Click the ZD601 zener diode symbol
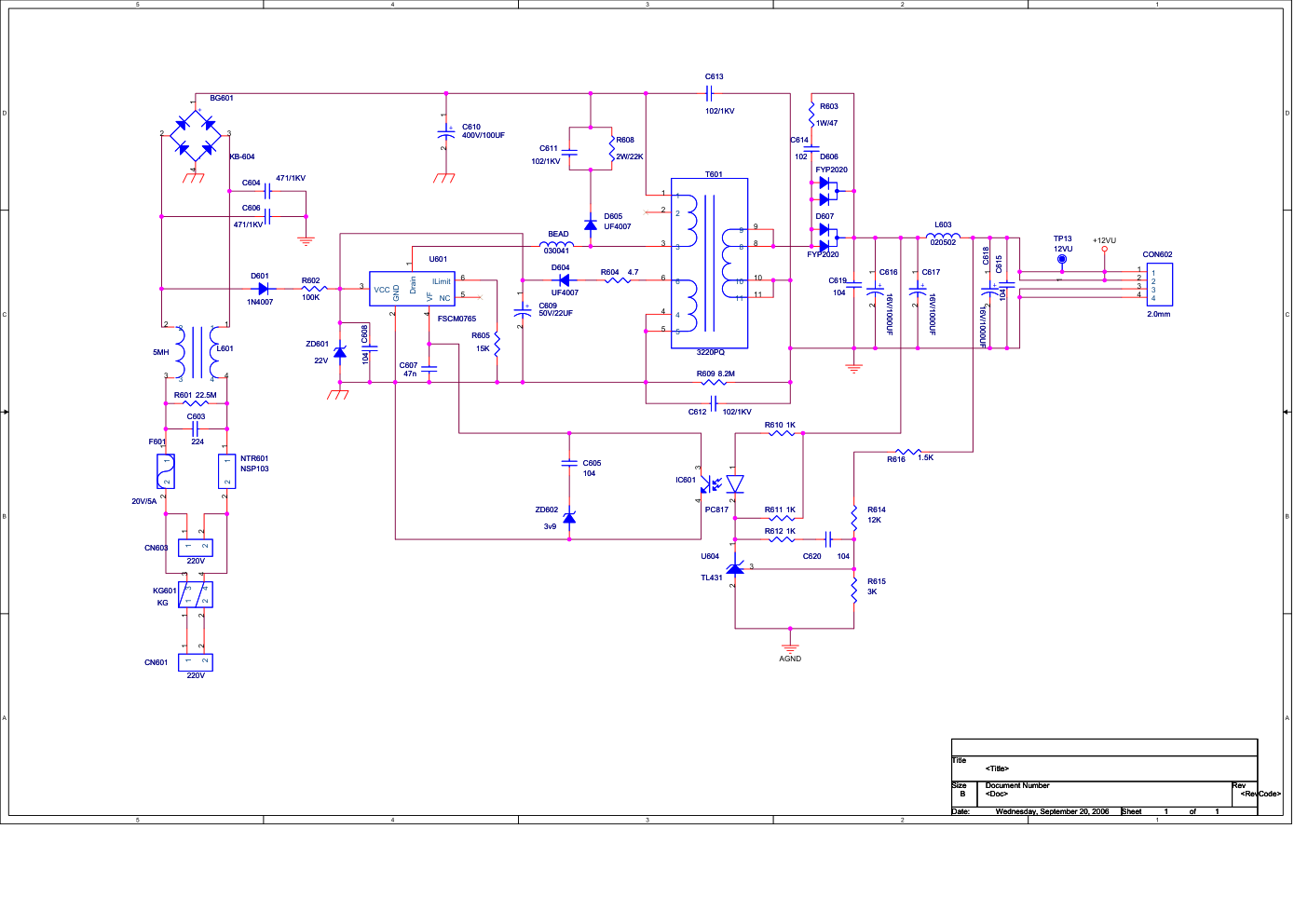The width and height of the screenshot is (1308, 924). pyautogui.click(x=340, y=354)
